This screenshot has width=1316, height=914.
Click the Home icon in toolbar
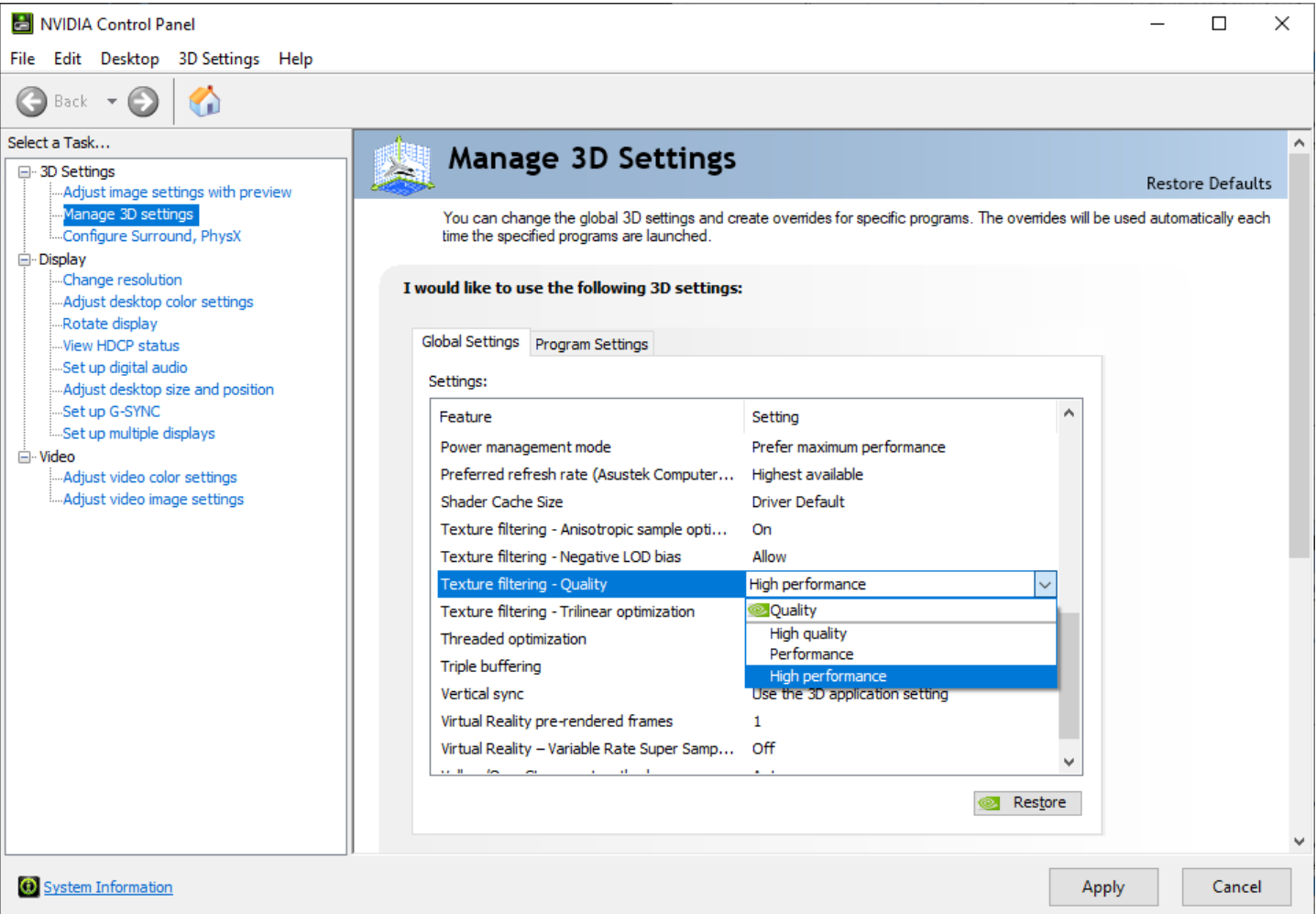tap(204, 101)
